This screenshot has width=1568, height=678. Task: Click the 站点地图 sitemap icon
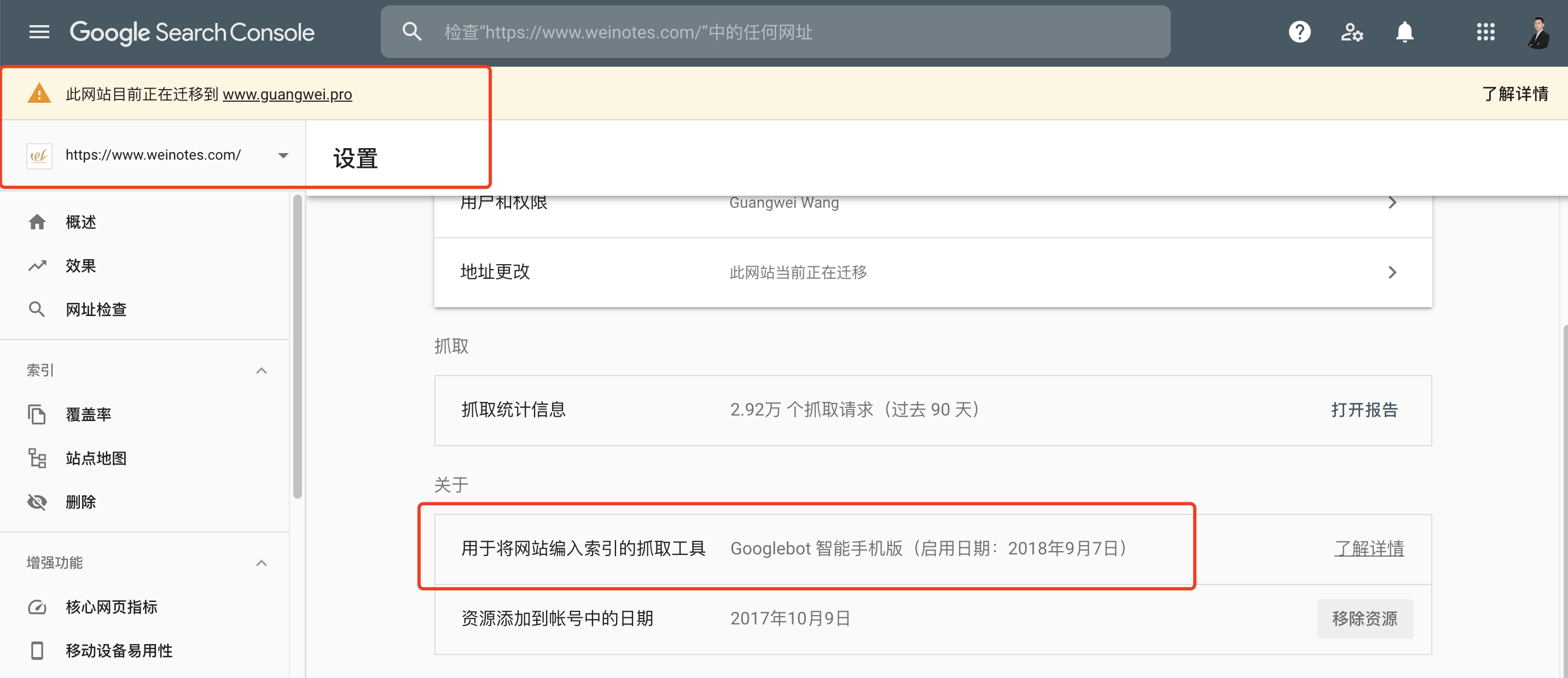coord(37,458)
